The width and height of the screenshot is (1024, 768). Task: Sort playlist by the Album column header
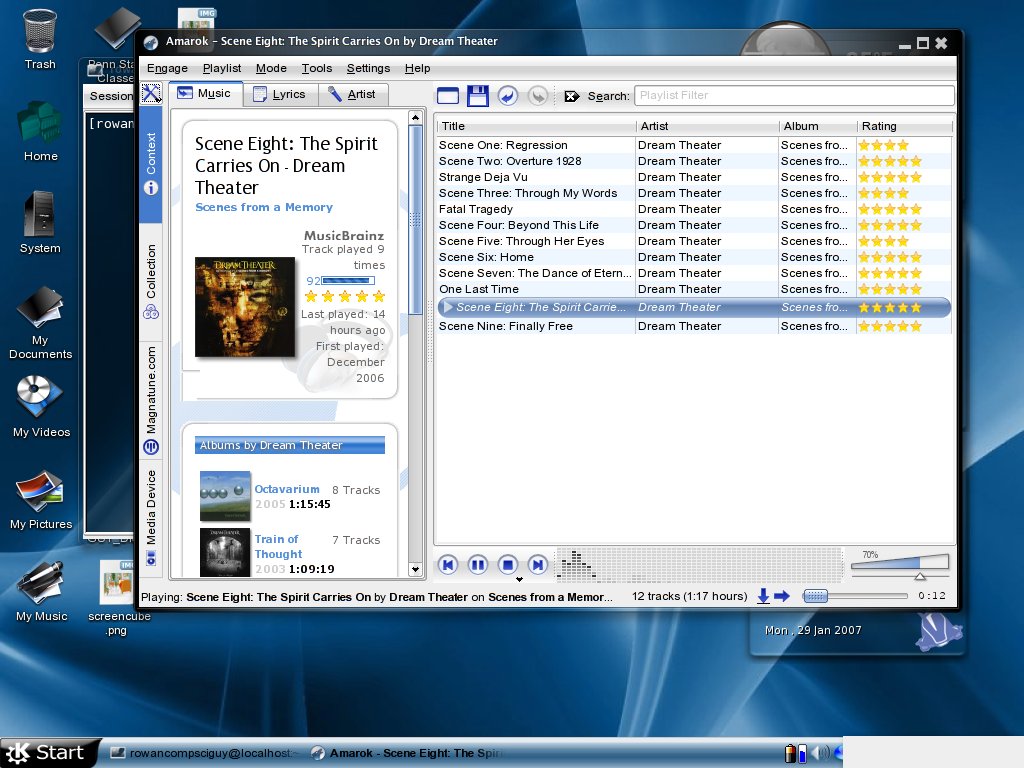click(818, 126)
